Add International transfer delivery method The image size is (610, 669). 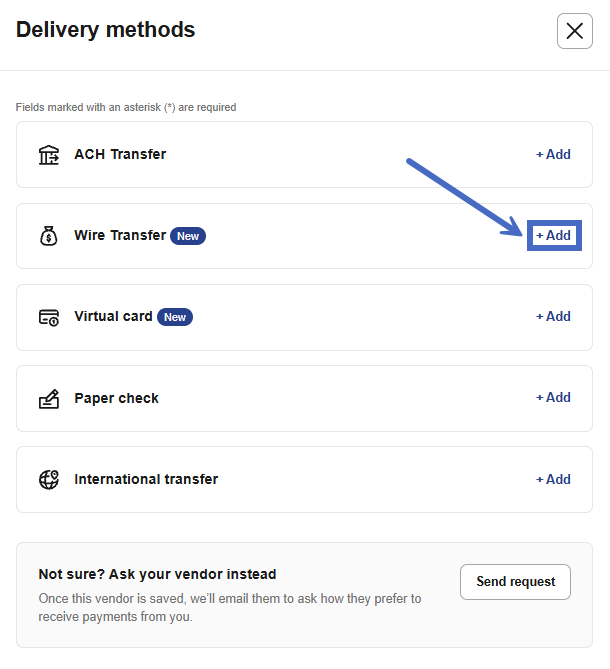coord(553,479)
